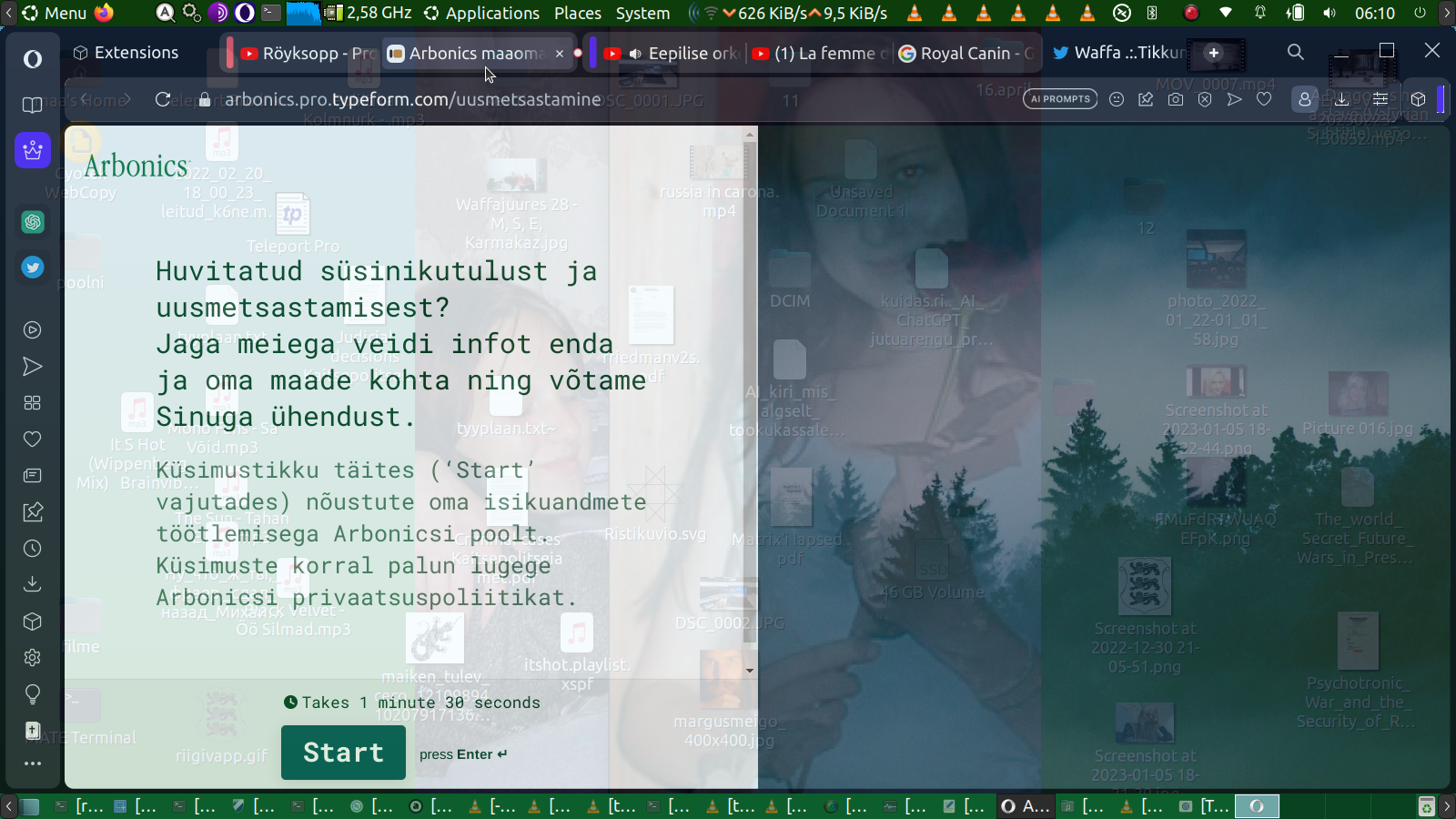The width and height of the screenshot is (1456, 819).
Task: Open the Aria AI sidebar button
Action: pos(33,150)
